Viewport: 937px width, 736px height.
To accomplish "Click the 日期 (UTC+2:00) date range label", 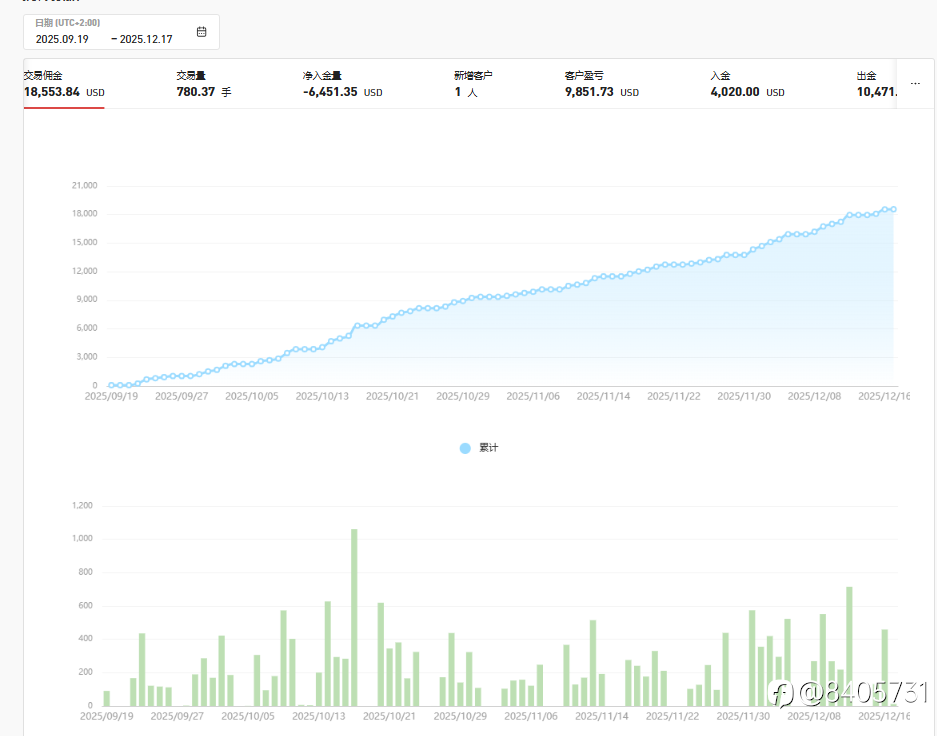I will point(68,23).
